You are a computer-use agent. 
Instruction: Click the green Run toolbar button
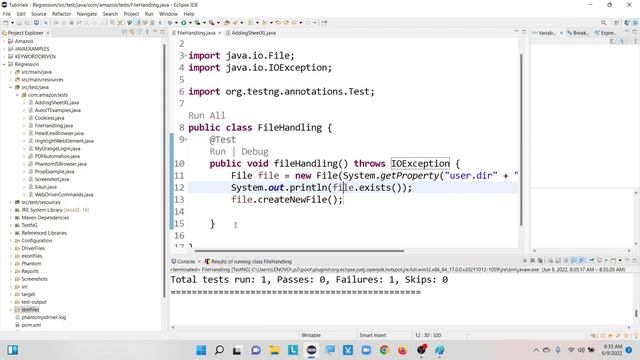(x=184, y=23)
